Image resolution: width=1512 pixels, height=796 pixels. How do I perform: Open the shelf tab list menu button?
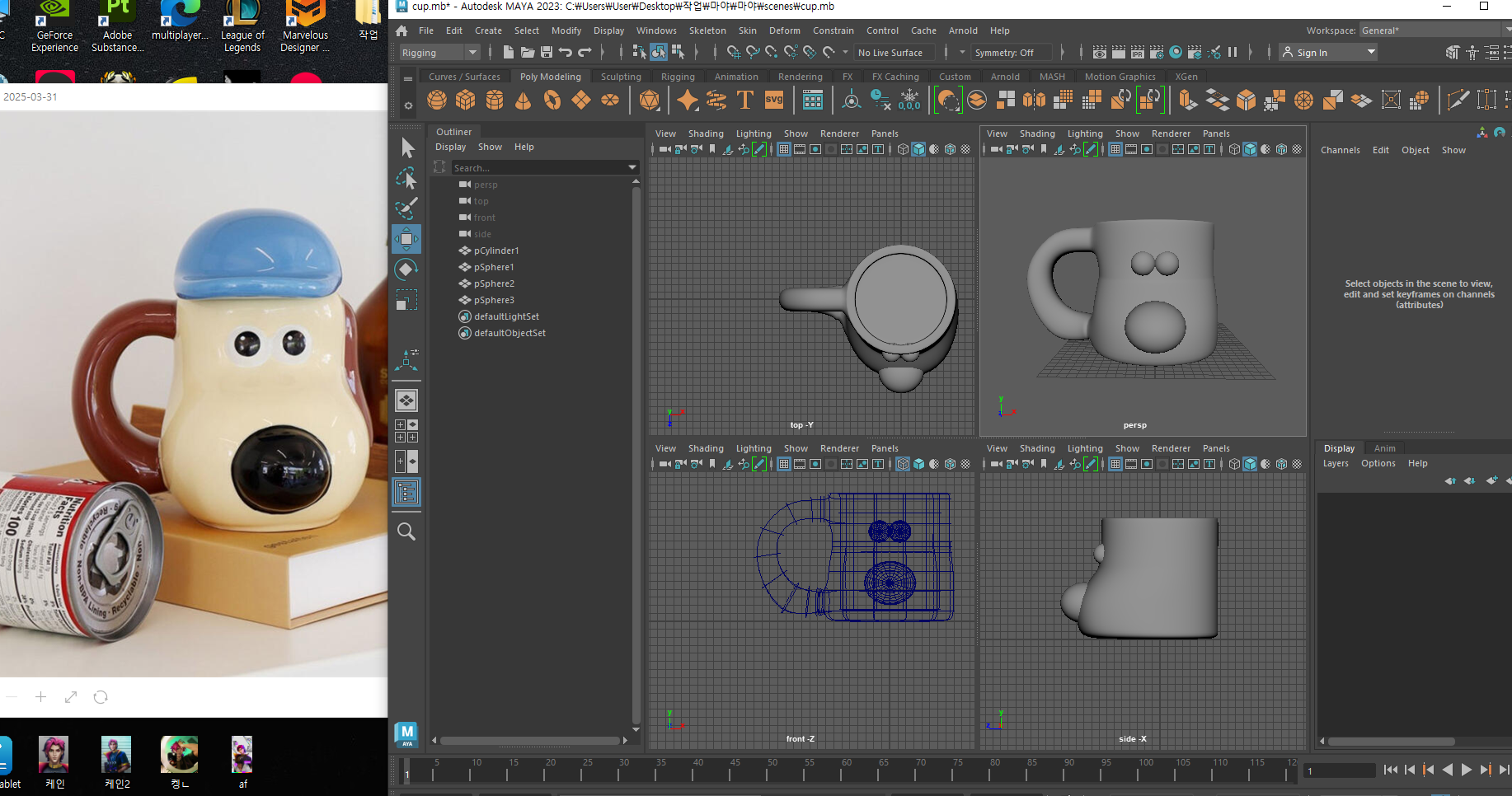click(x=408, y=79)
